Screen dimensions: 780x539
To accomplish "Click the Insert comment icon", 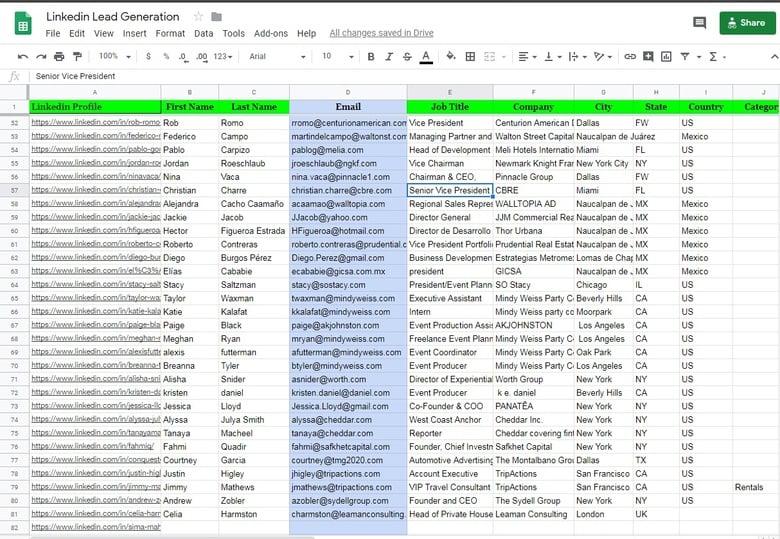I will (x=648, y=56).
